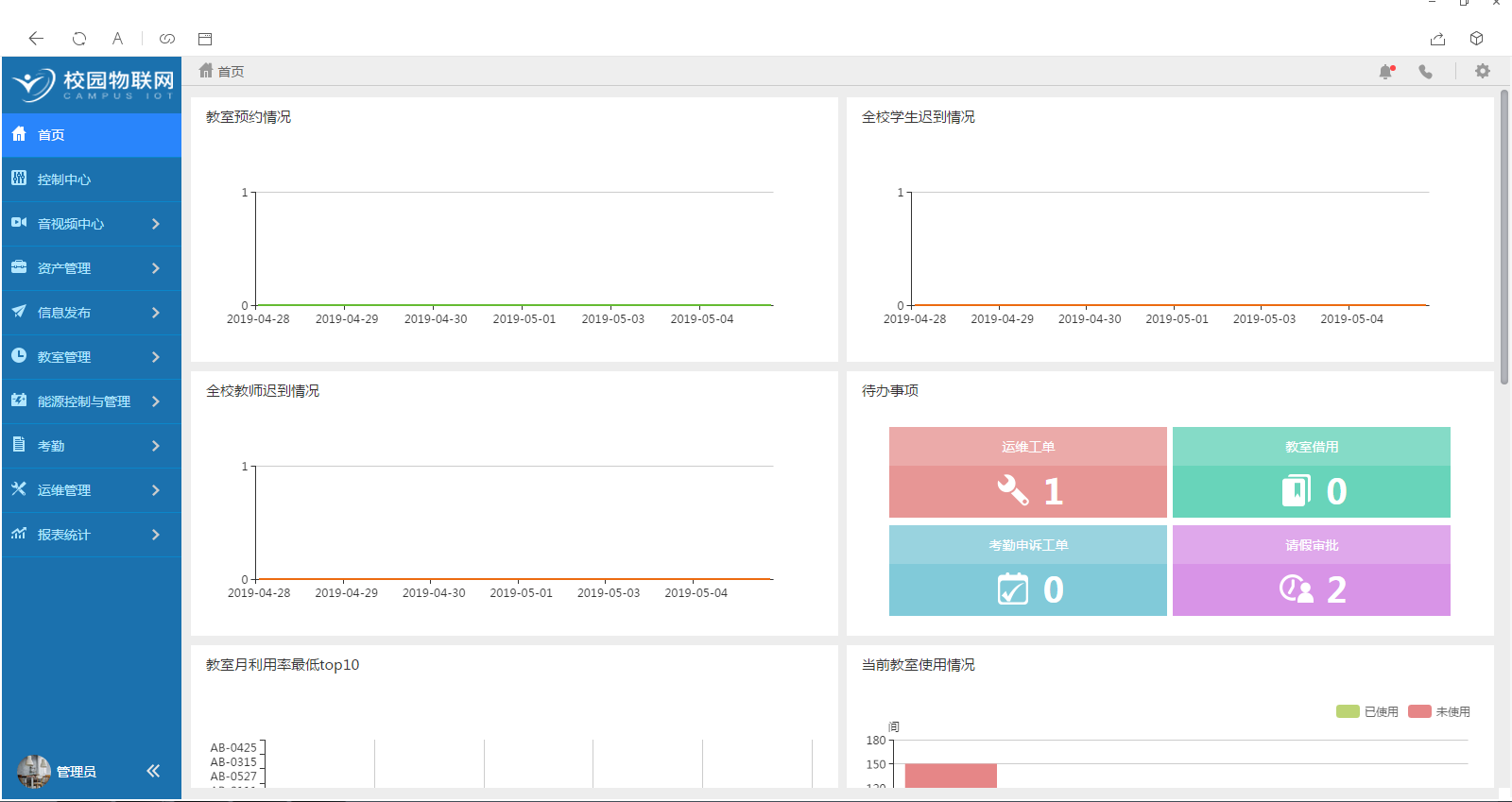The width and height of the screenshot is (1512, 802).
Task: Click the home icon in breadcrumb
Action: 205,71
